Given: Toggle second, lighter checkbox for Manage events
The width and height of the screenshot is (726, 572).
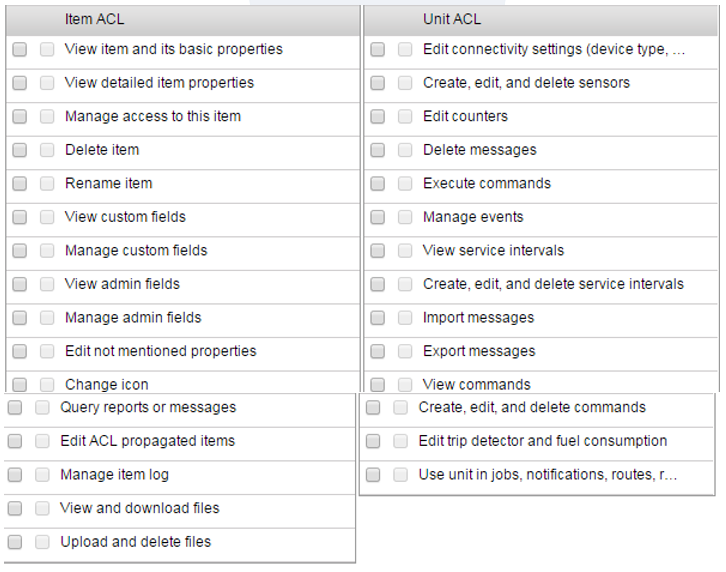Looking at the screenshot, I should 405,217.
